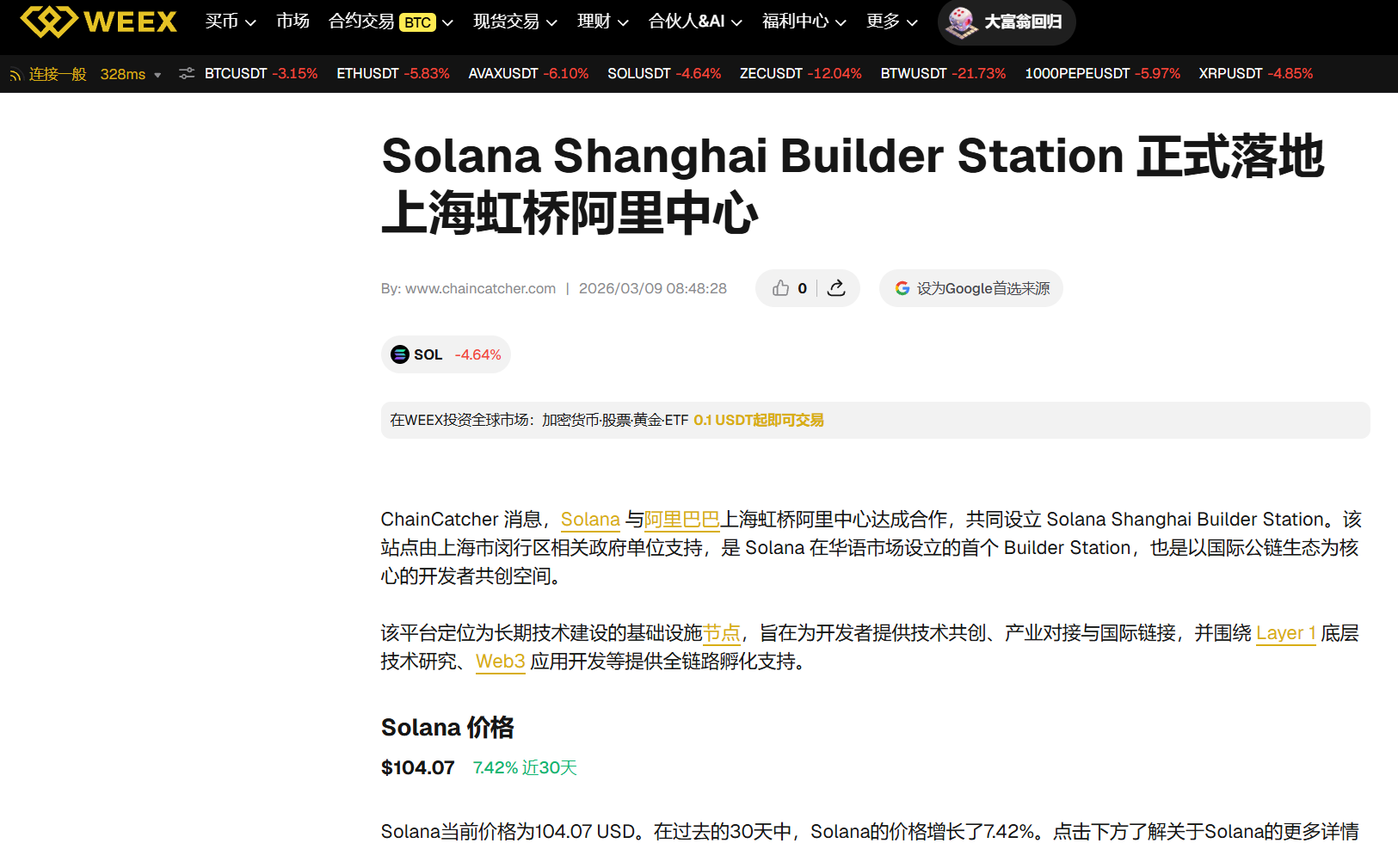Viewport: 1398px width, 868px height.
Task: Open connection latency 328ms dropdown
Action: pos(131,74)
